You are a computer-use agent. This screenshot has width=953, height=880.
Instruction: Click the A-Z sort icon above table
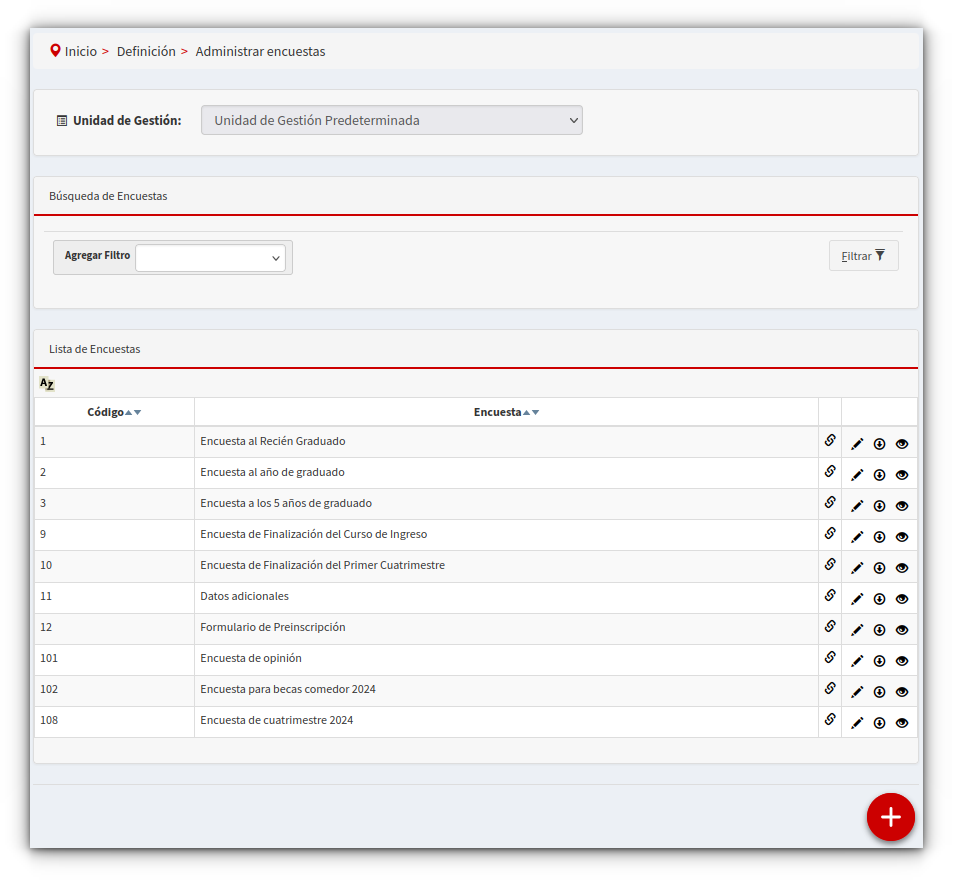47,384
